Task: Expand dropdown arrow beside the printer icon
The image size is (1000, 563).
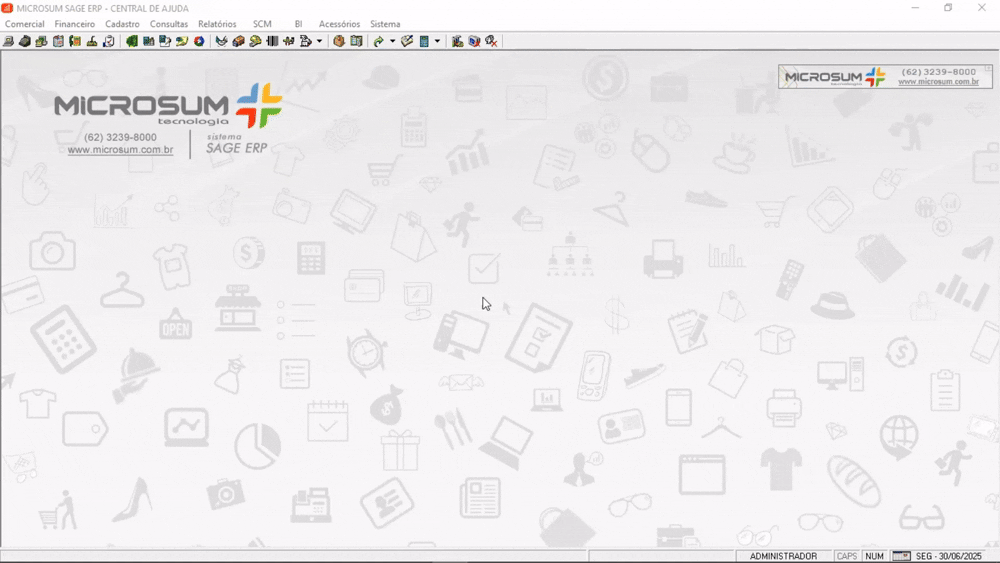Action: click(319, 41)
